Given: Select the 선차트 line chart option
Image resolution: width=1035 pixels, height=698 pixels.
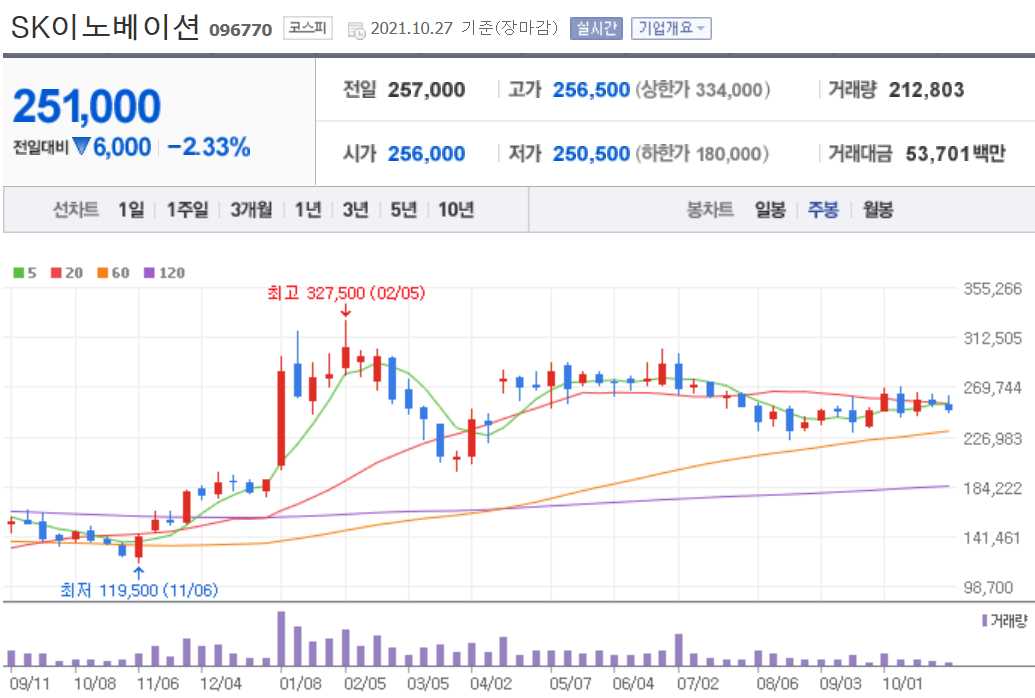Looking at the screenshot, I should click(73, 210).
